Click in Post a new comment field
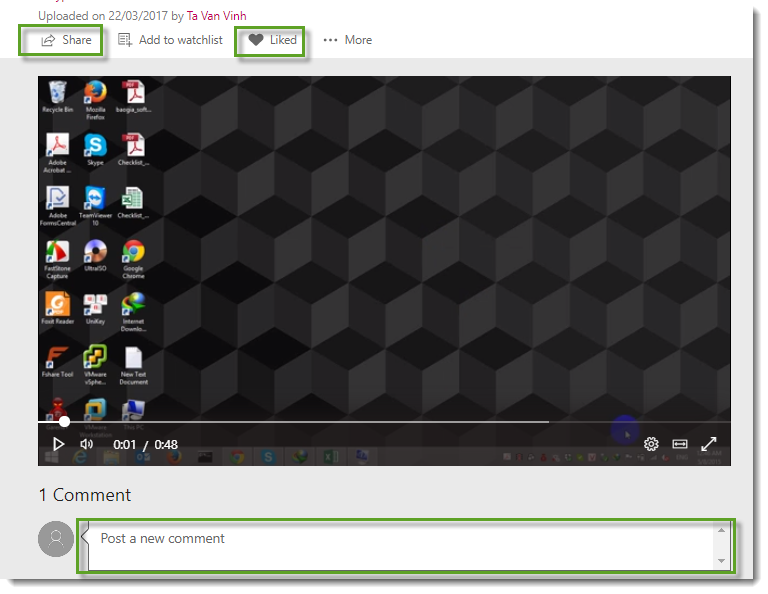The image size is (768, 594). (400, 545)
